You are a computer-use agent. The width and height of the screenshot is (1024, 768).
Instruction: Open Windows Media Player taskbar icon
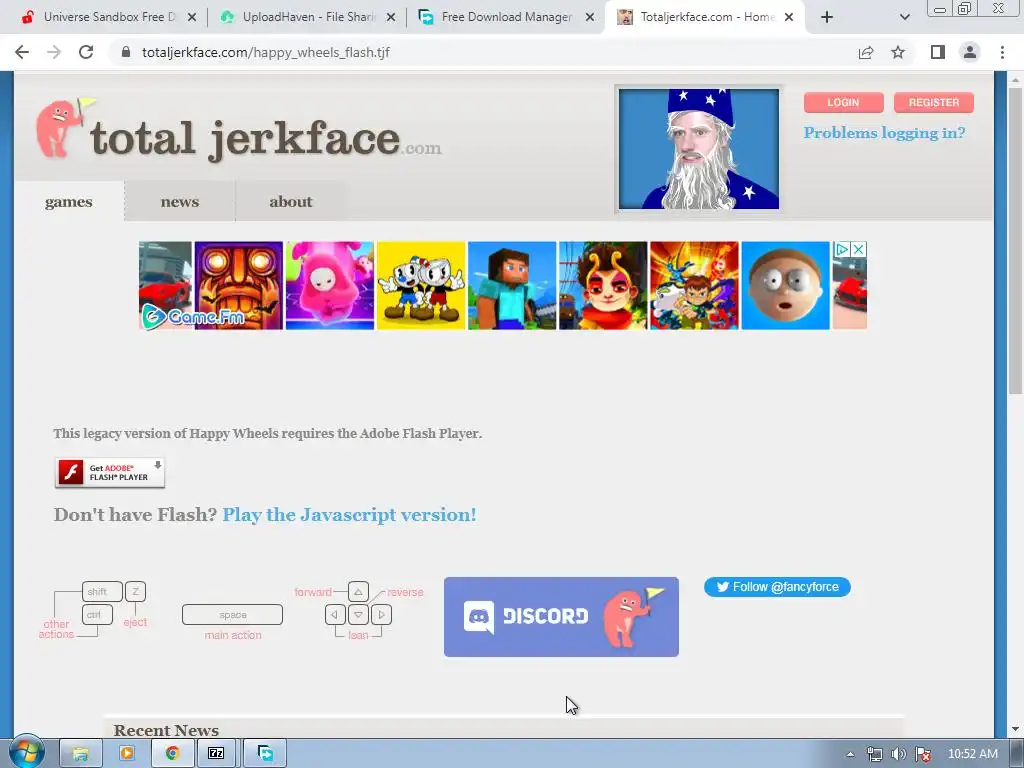coord(127,753)
